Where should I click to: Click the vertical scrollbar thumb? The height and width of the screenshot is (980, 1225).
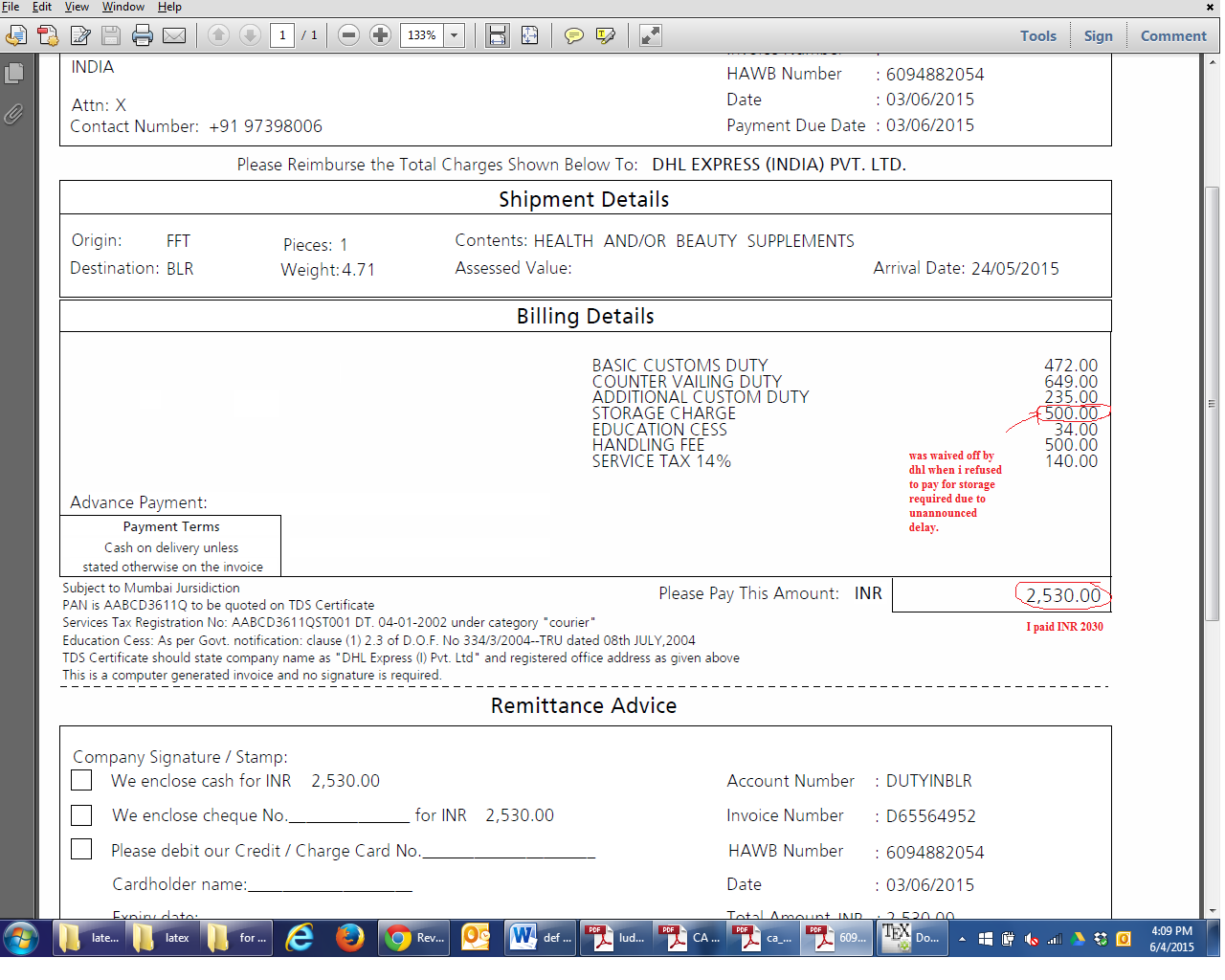(x=1213, y=402)
